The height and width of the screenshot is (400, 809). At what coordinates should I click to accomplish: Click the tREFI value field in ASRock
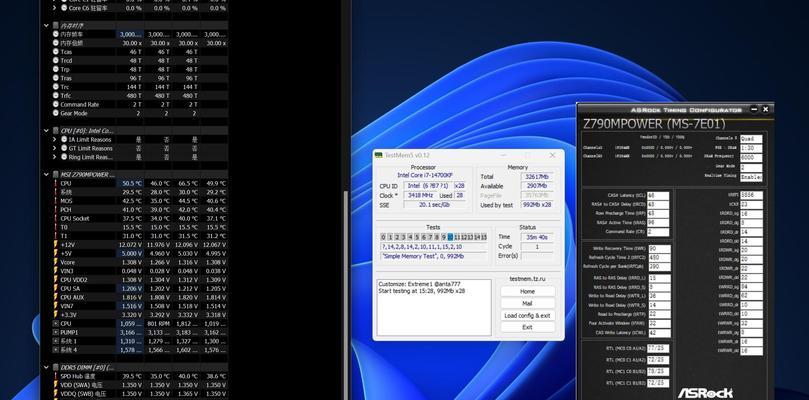[751, 196]
